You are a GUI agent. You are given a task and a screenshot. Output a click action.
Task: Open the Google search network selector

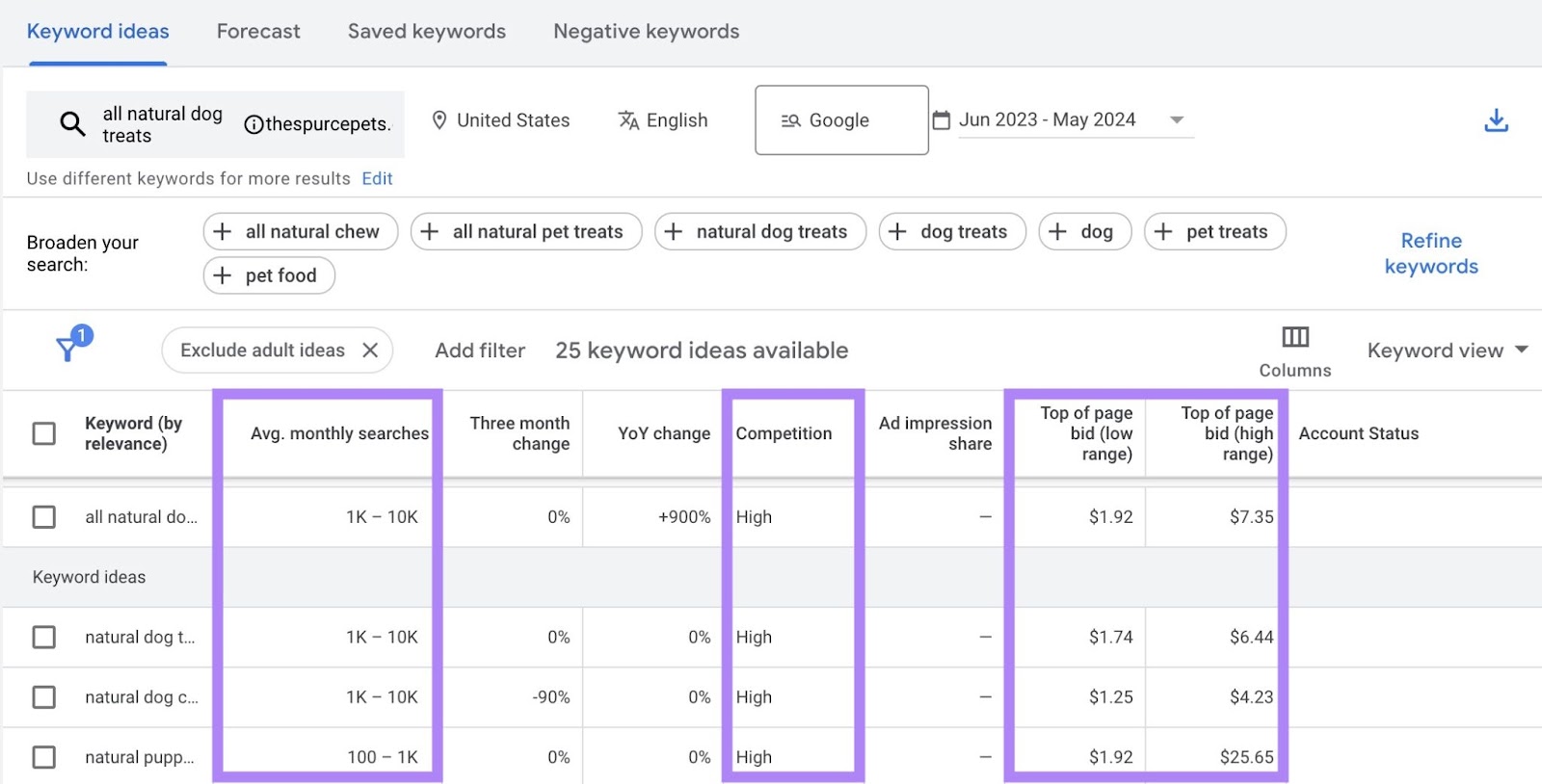pos(840,120)
